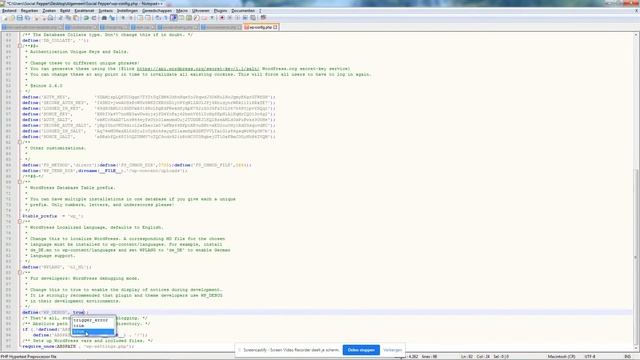640x360 pixels.
Task: Open the Syntaxis menu
Action: click(x=105, y=11)
